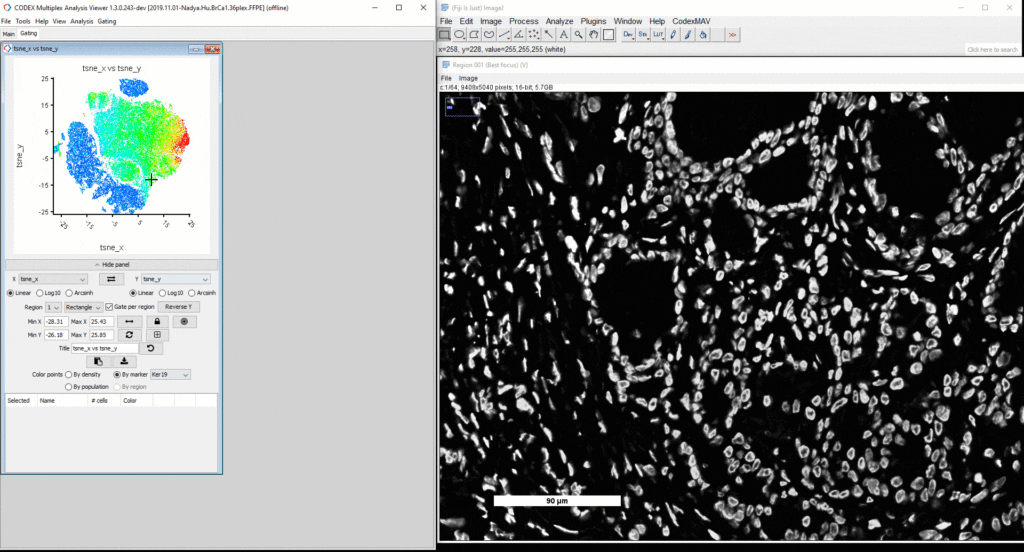Pick the Text tool in Fiji toolbar
The height and width of the screenshot is (552, 1024).
(563, 34)
